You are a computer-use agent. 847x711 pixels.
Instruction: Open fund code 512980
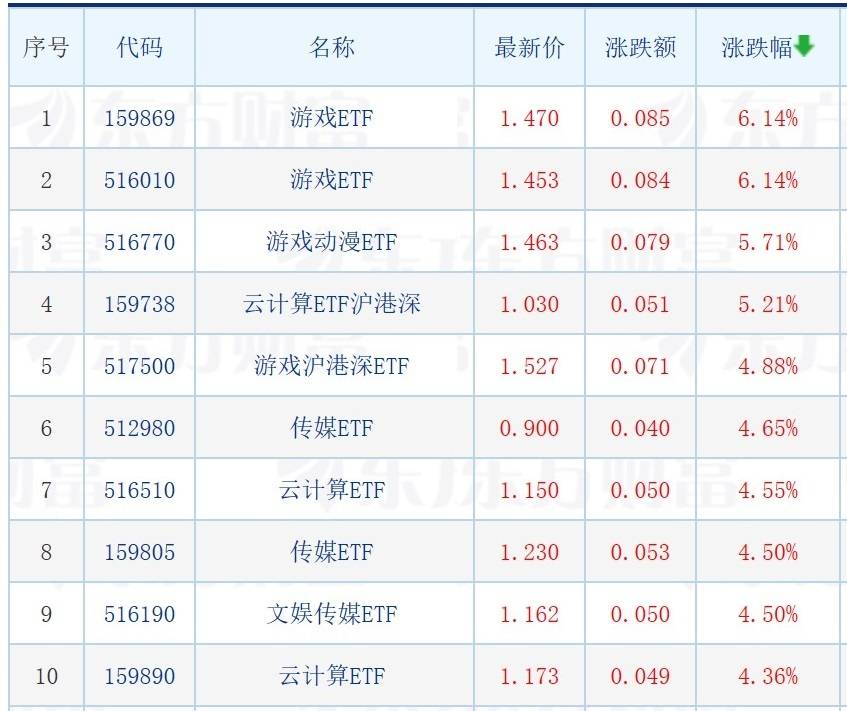139,428
